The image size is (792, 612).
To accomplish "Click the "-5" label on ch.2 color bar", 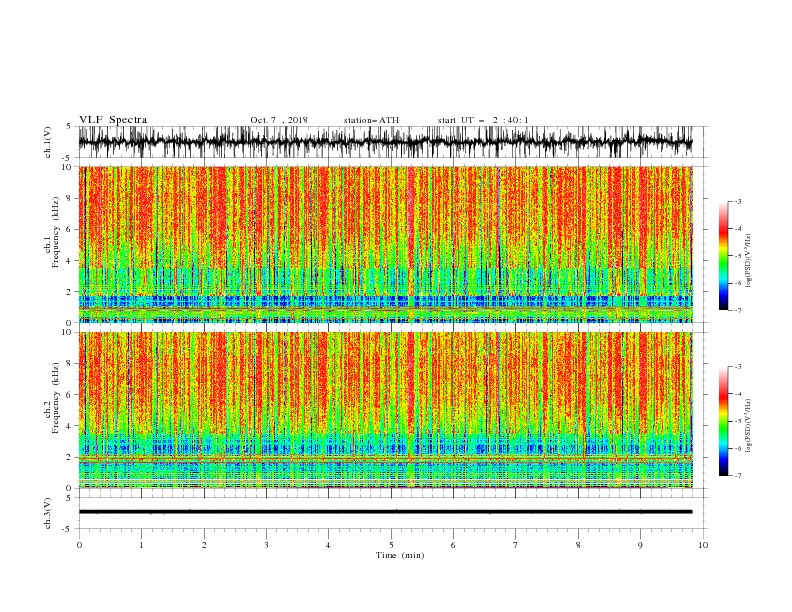I will tap(738, 421).
